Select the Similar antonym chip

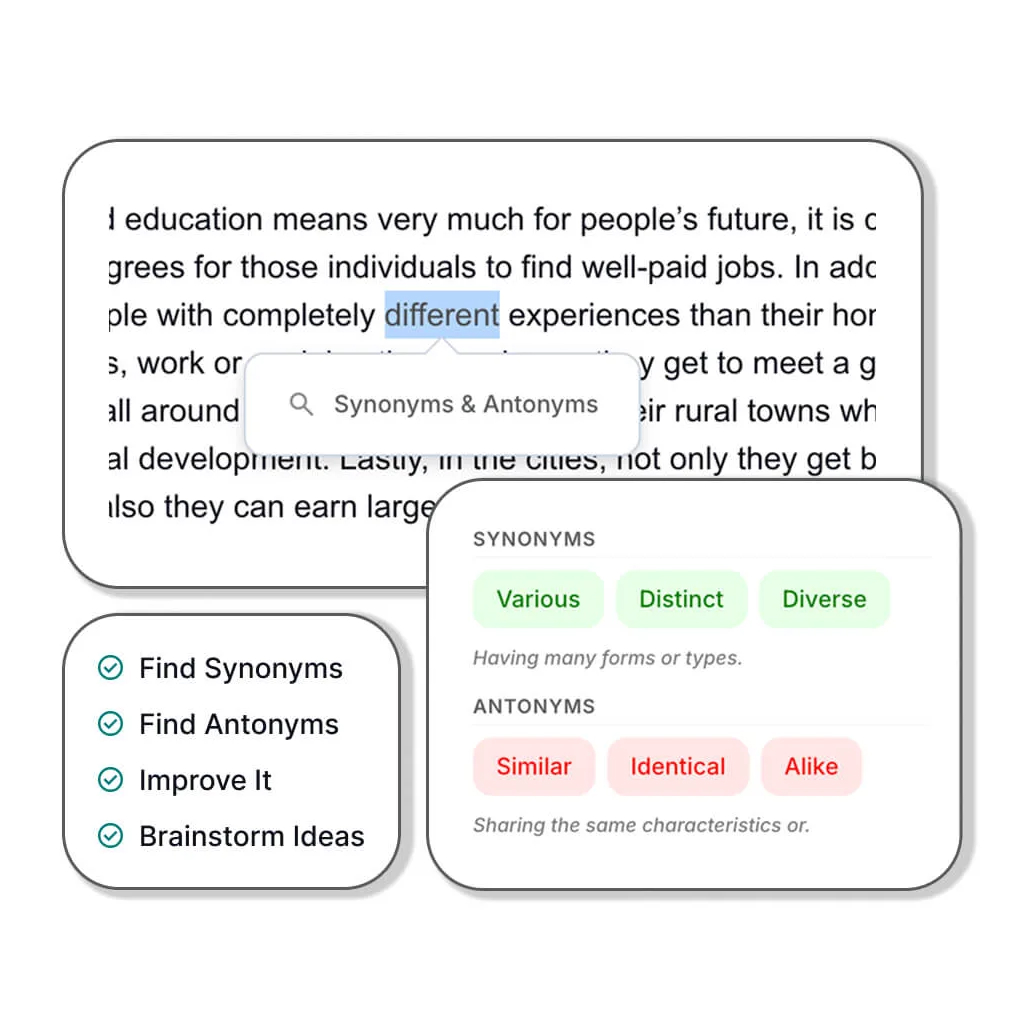(534, 766)
